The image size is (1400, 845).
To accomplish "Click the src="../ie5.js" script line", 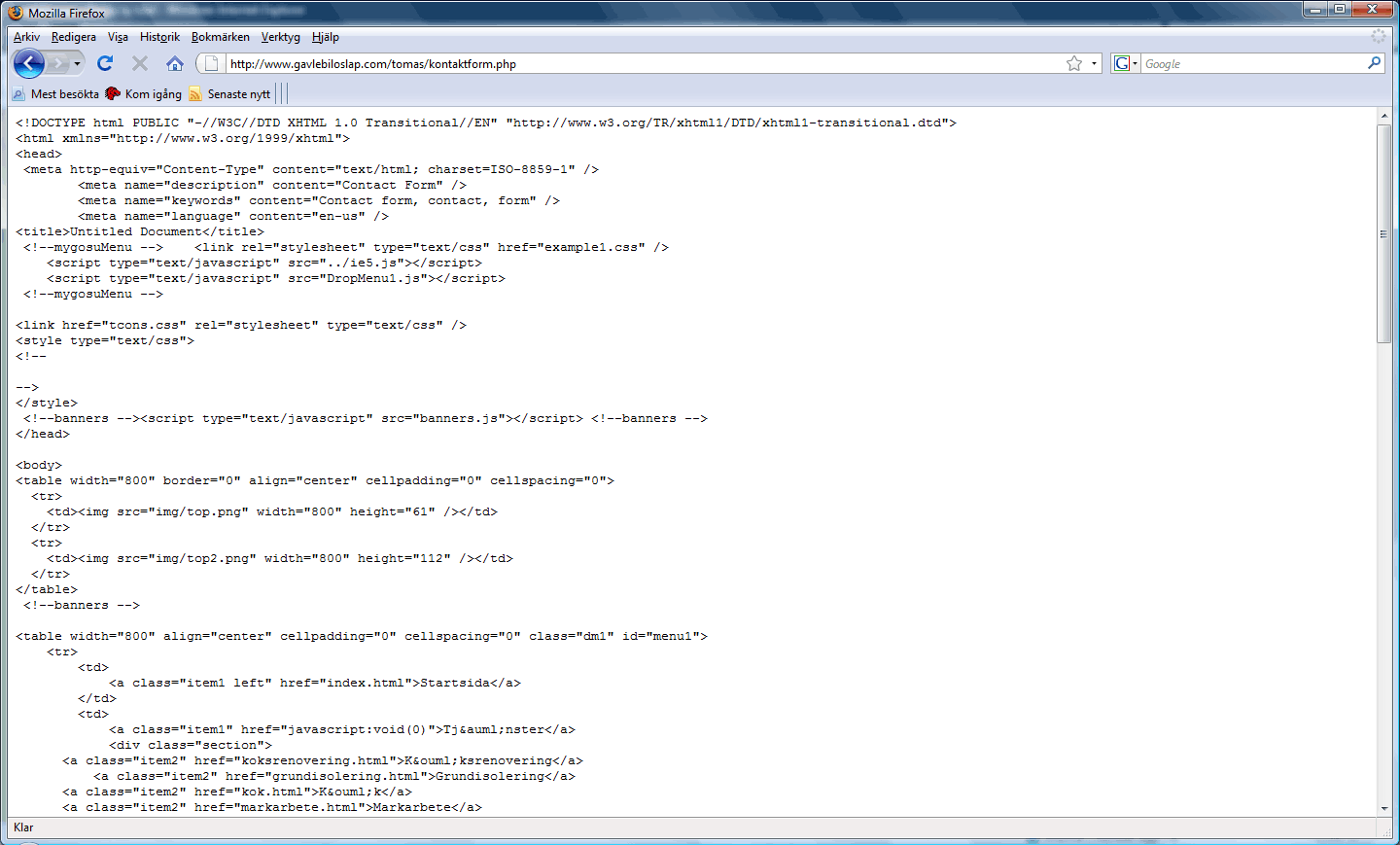I will (x=264, y=263).
